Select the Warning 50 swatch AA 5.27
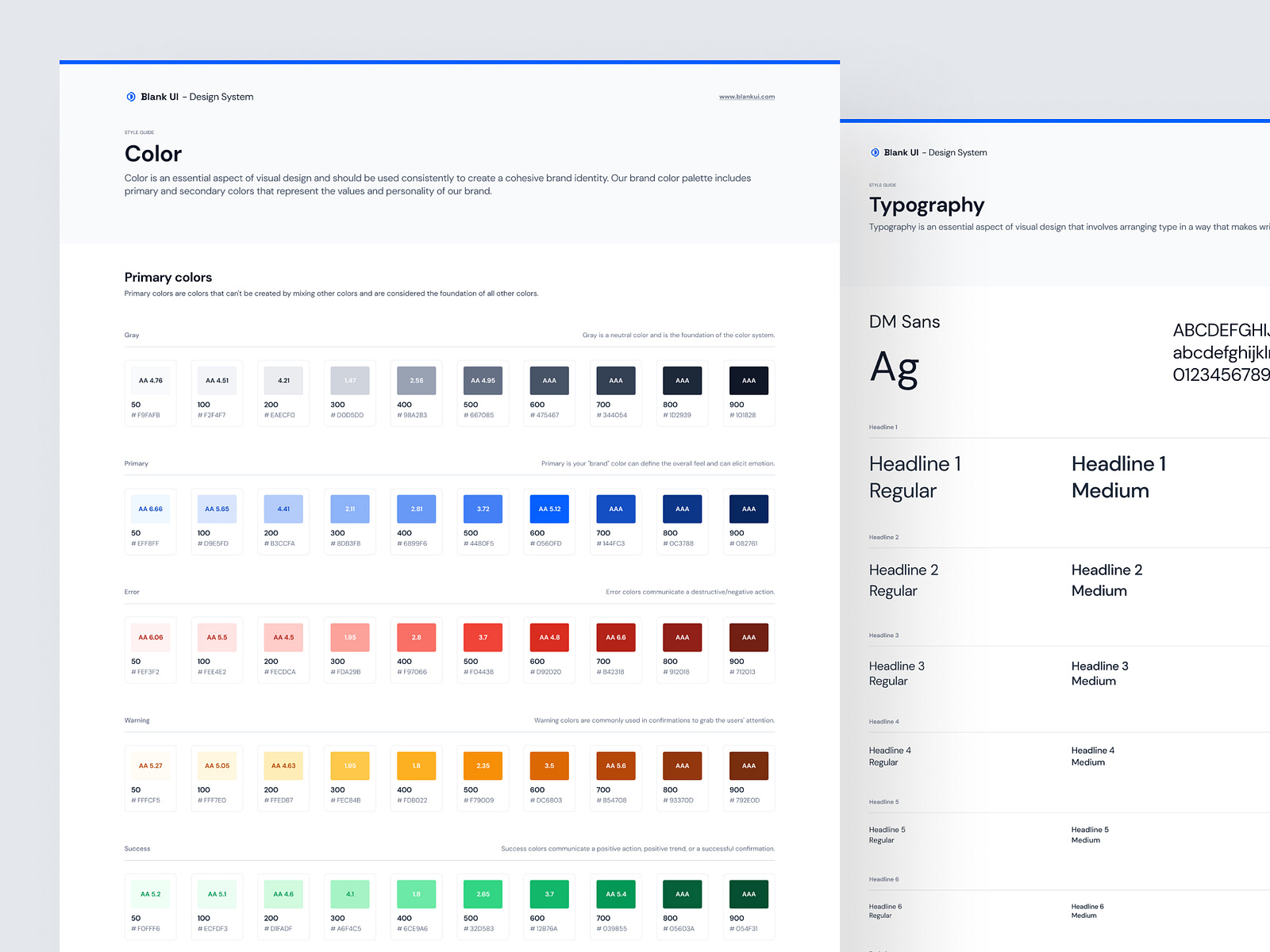1270x952 pixels. 151,766
